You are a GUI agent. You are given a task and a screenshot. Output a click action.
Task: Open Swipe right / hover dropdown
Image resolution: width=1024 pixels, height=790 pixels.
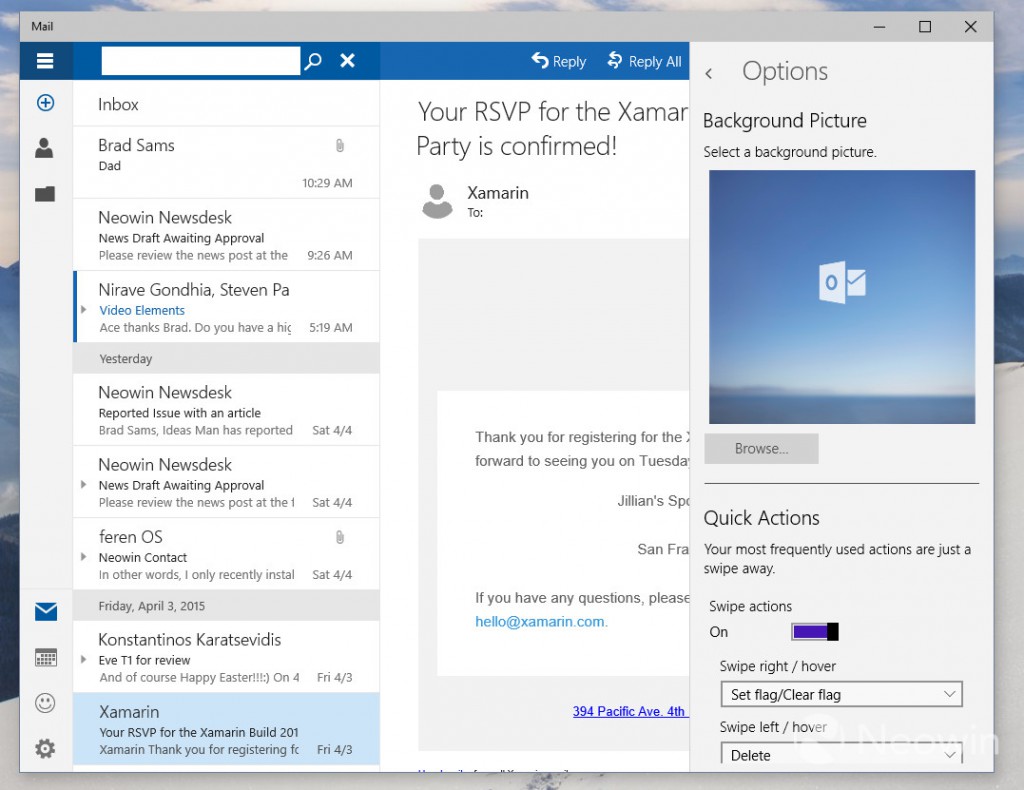click(x=841, y=694)
